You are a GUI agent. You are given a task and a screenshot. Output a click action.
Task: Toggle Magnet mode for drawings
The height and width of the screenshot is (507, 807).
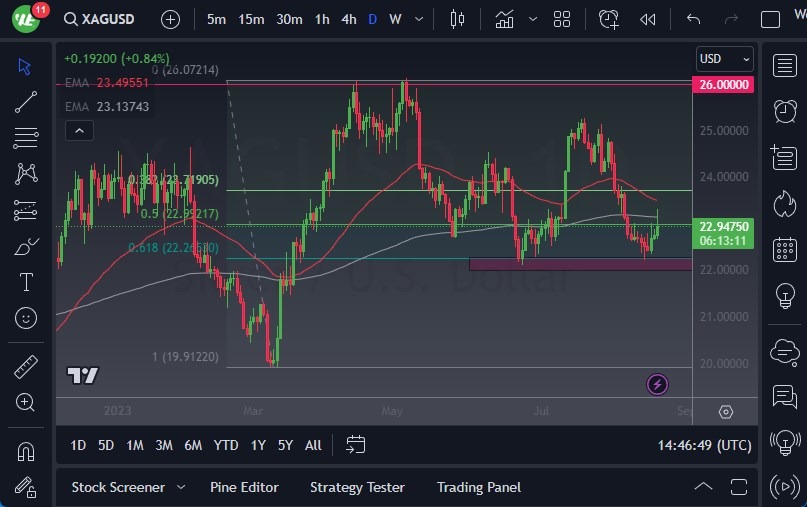(26, 451)
